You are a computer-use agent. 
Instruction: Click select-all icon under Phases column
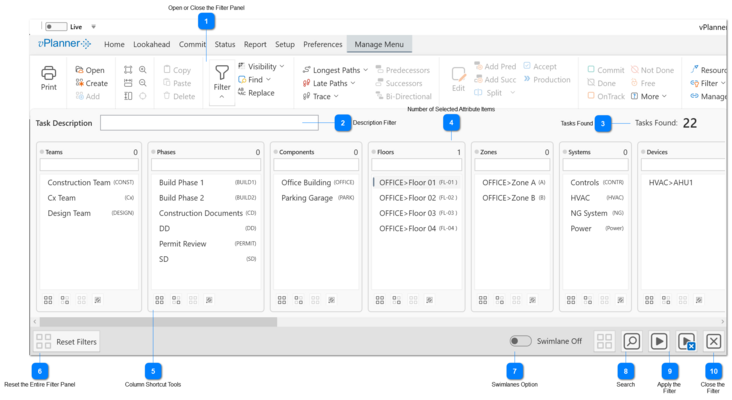click(159, 300)
